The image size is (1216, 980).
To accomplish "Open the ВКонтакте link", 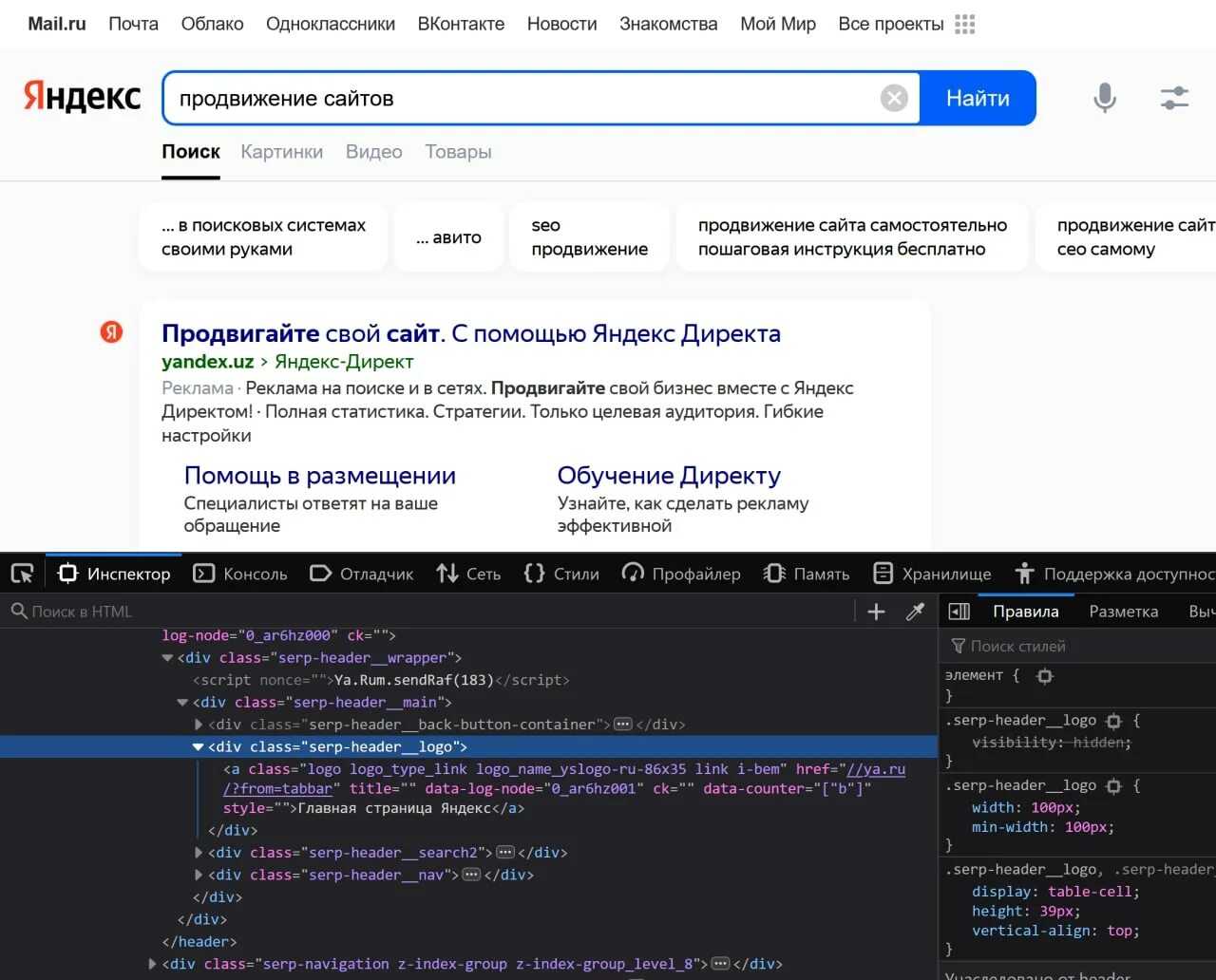I will (462, 24).
